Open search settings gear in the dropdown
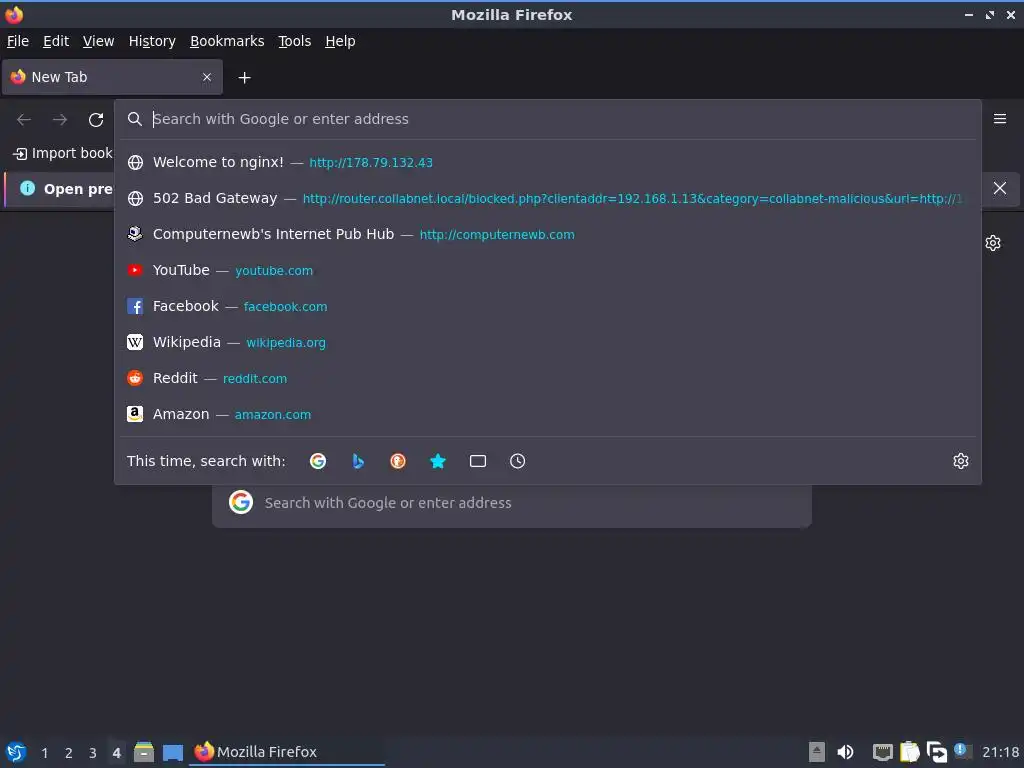Screen dimensions: 1024x768 click(961, 461)
